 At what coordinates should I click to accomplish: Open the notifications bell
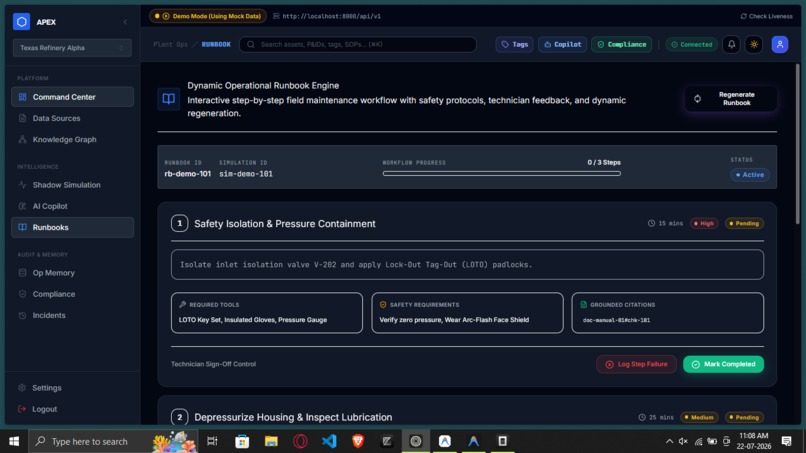click(731, 44)
